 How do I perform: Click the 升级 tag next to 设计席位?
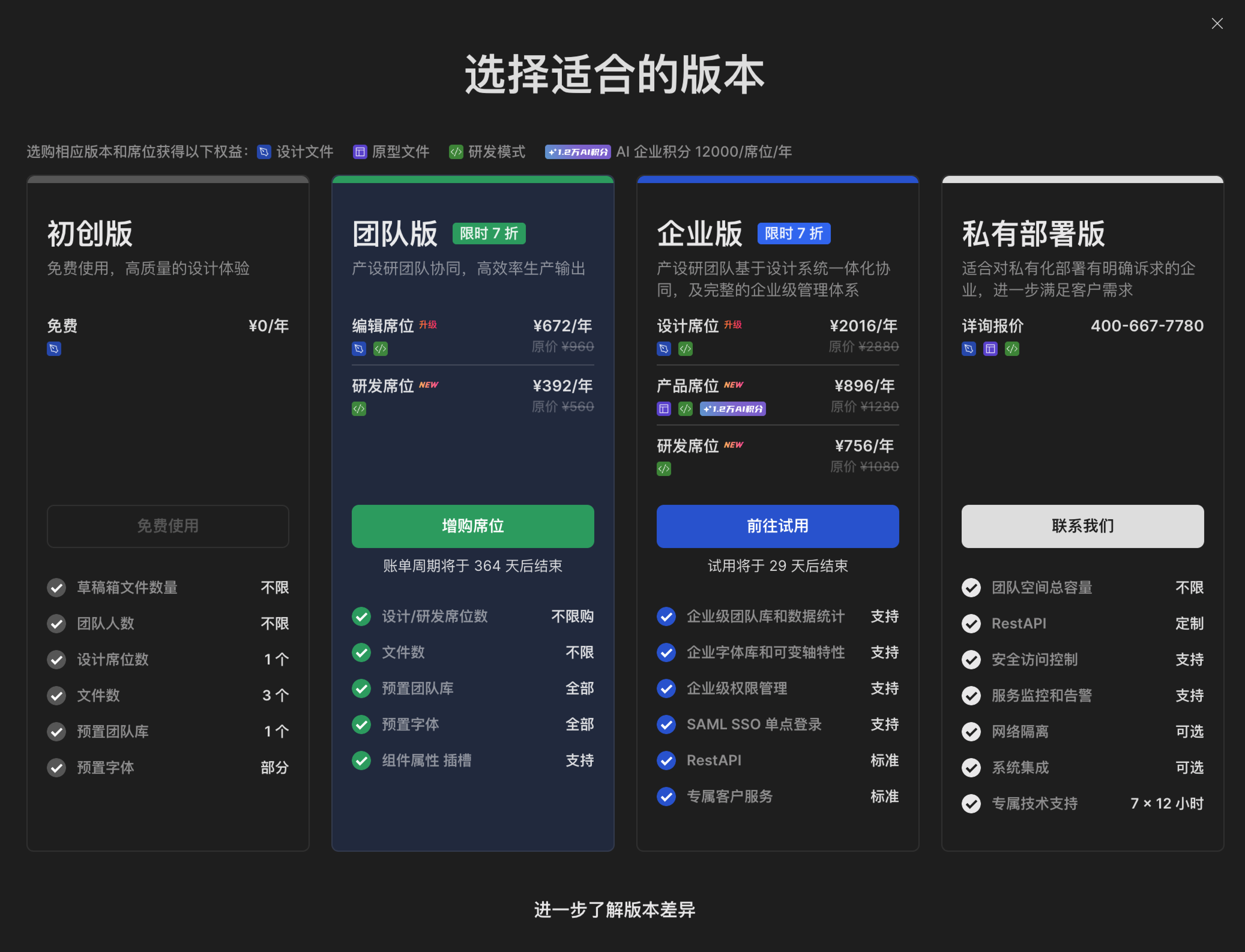[733, 325]
